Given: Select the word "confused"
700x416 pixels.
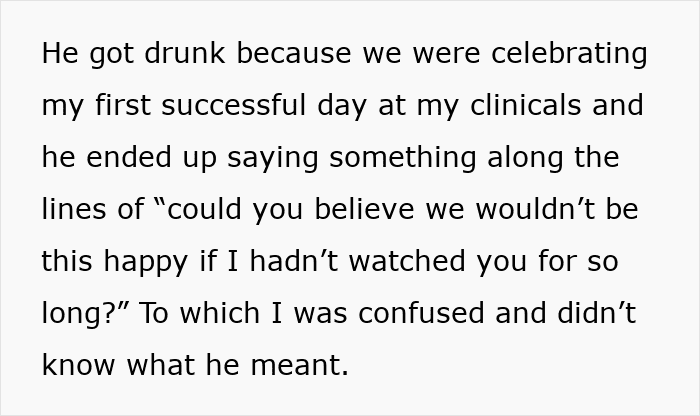Looking at the screenshot, I should 421,312.
